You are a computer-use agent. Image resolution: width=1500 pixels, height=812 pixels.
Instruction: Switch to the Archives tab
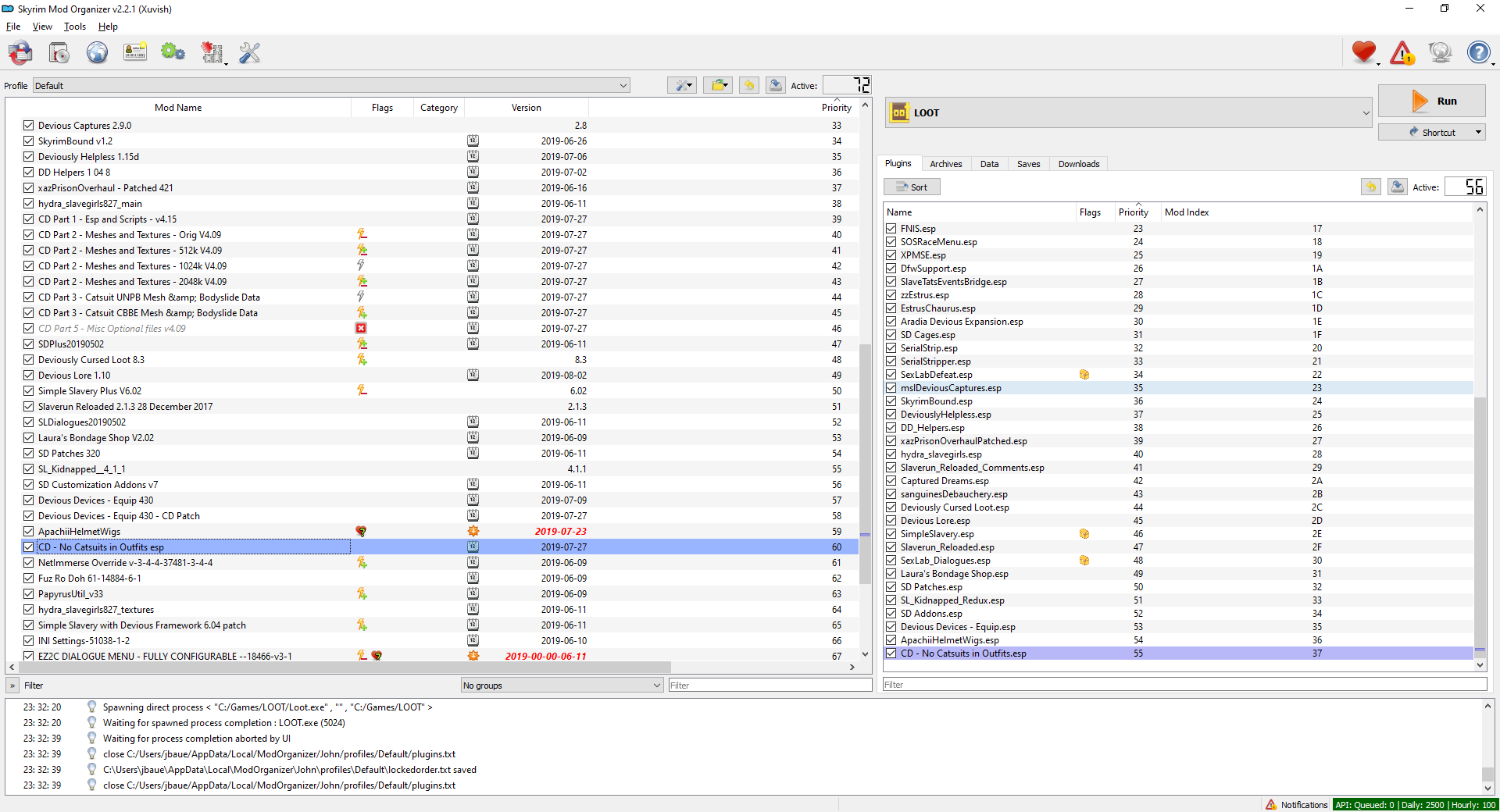[x=945, y=164]
